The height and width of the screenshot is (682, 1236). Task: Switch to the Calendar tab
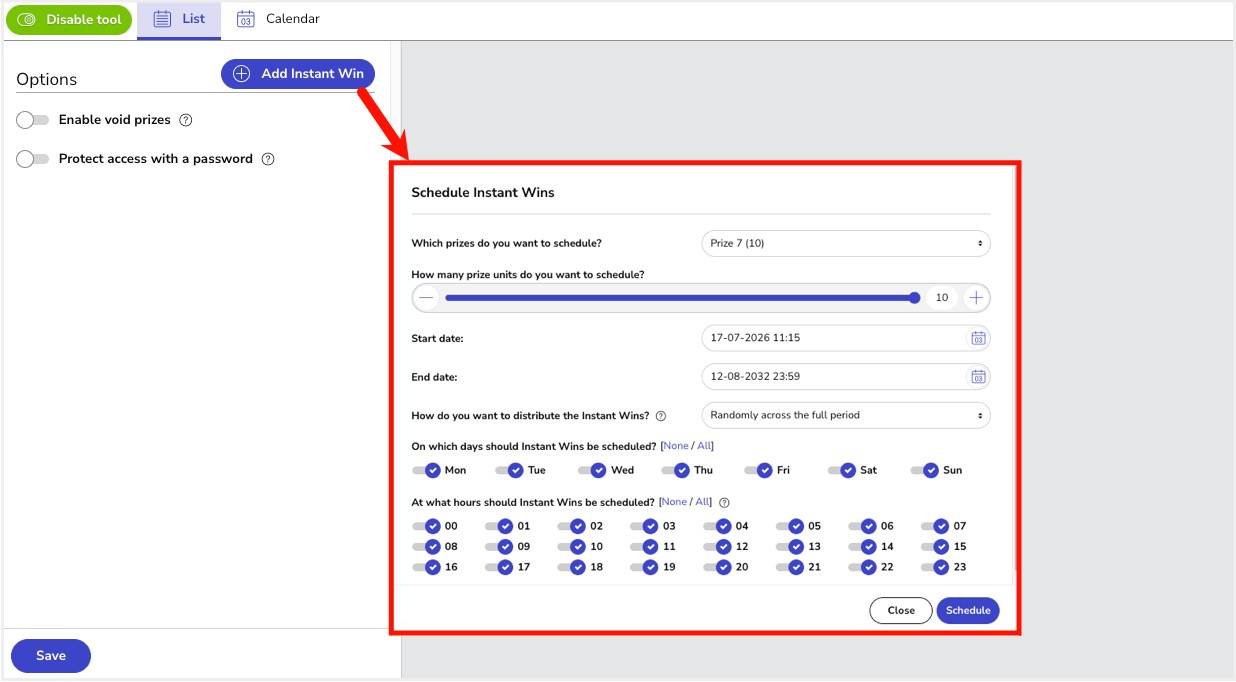click(278, 19)
